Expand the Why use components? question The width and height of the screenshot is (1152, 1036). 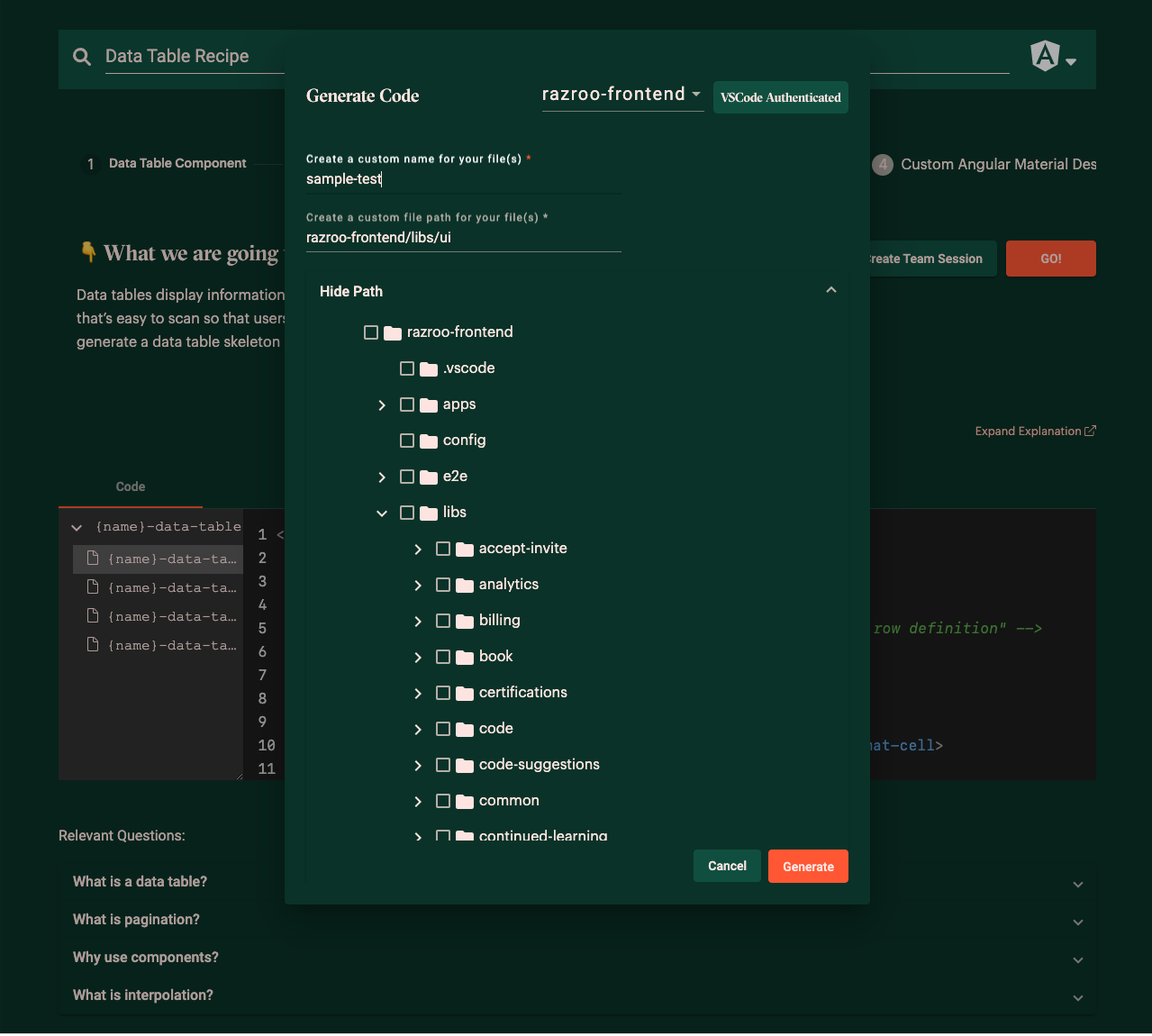point(576,958)
